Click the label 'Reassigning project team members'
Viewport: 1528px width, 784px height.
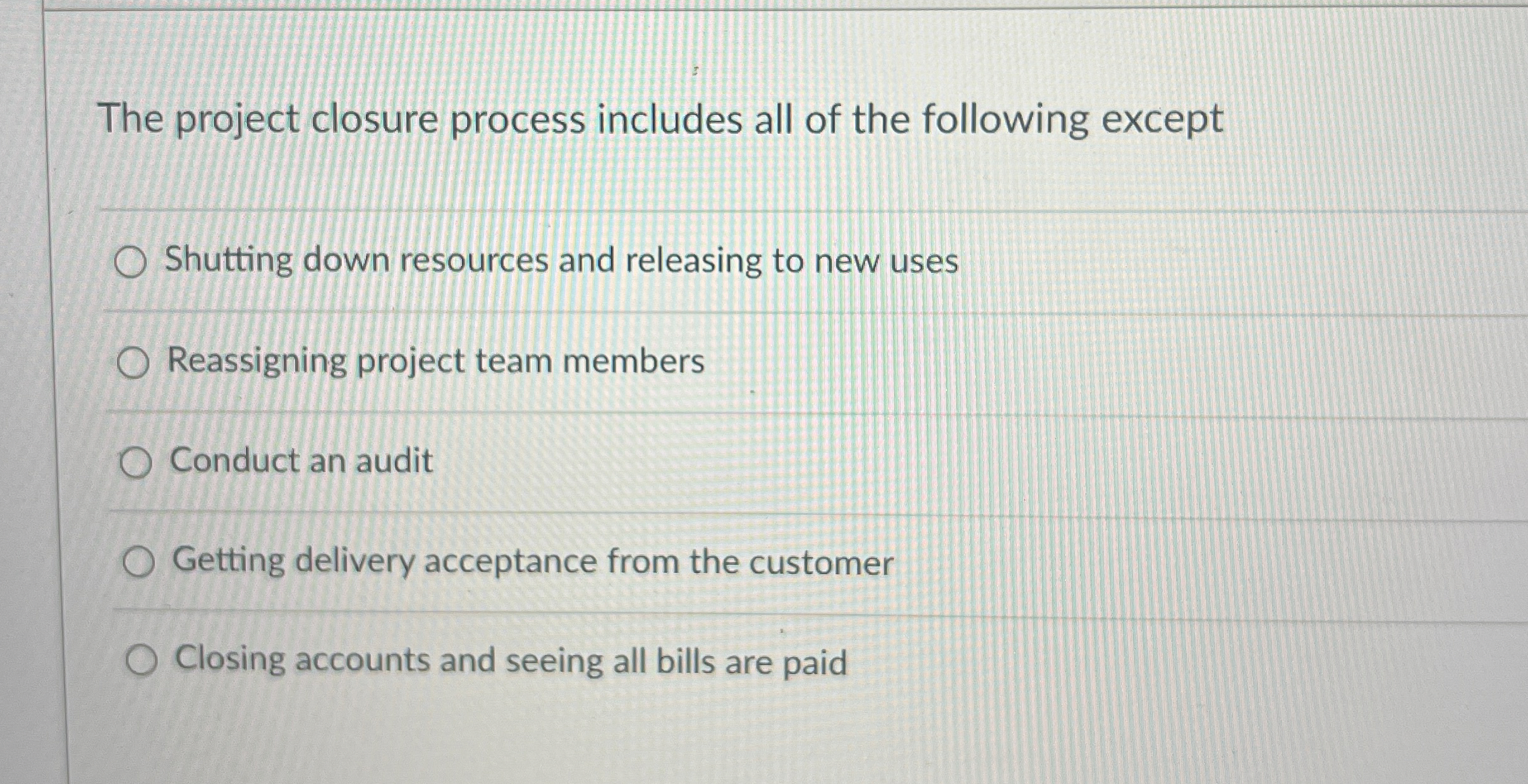pos(435,361)
